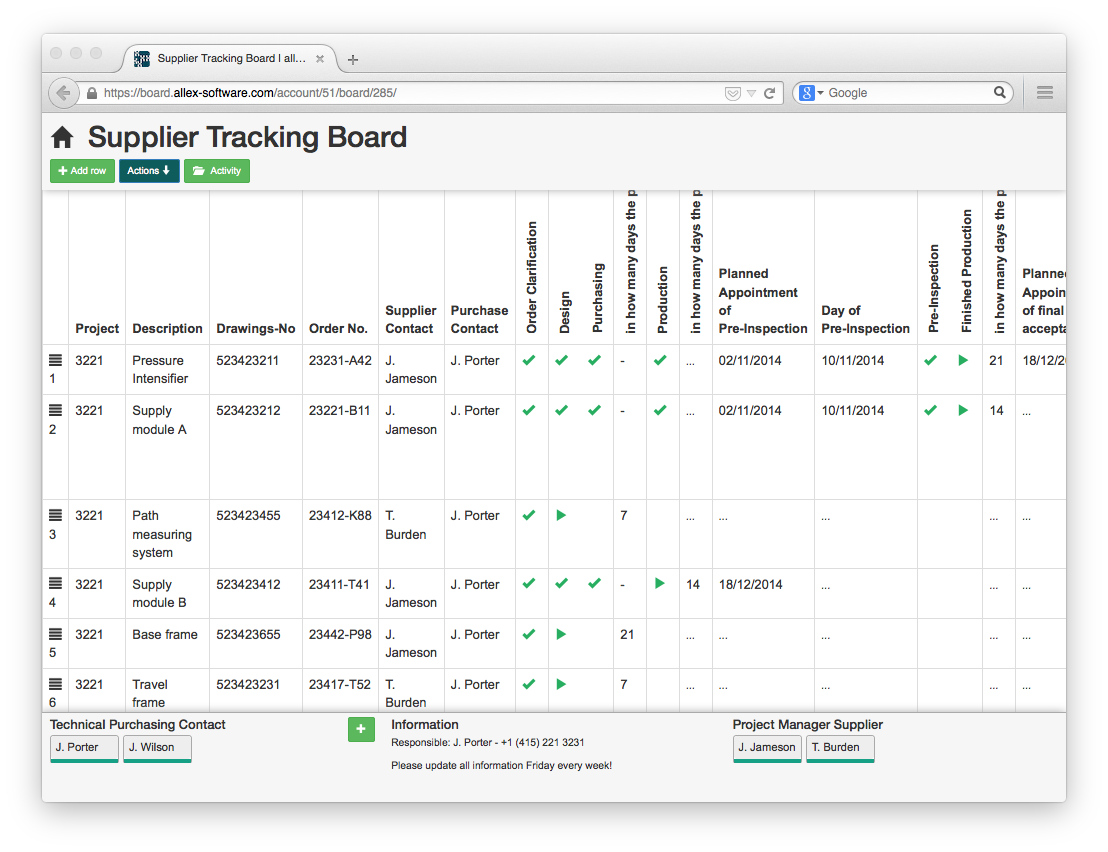
Task: Click Finished Production arrow for Supply module A
Action: [963, 410]
